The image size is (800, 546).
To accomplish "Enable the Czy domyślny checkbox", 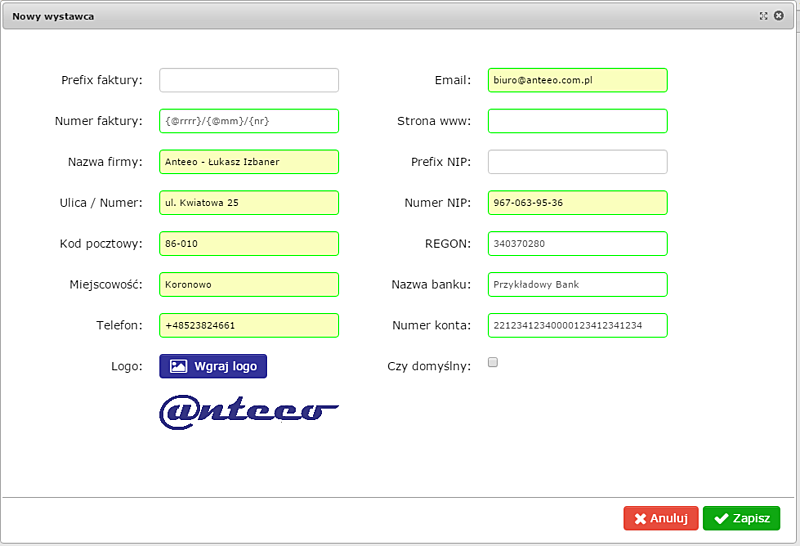I will pyautogui.click(x=492, y=363).
